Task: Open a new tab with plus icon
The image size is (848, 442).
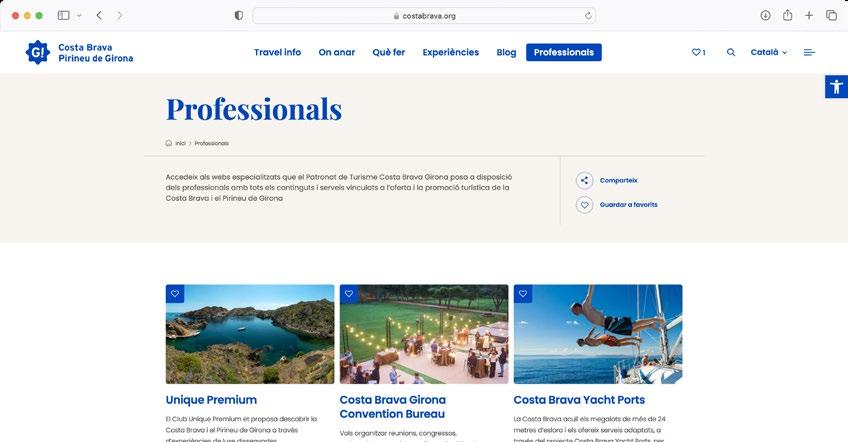Action: point(809,15)
